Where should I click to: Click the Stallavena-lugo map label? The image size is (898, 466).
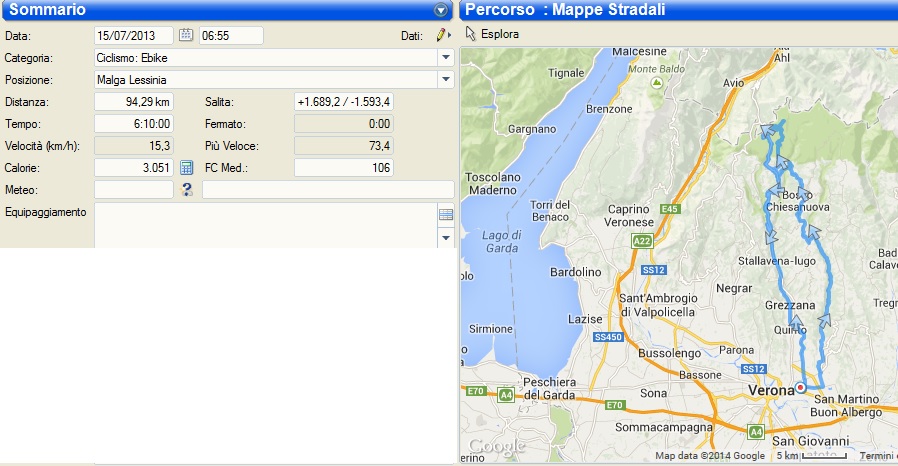click(777, 261)
